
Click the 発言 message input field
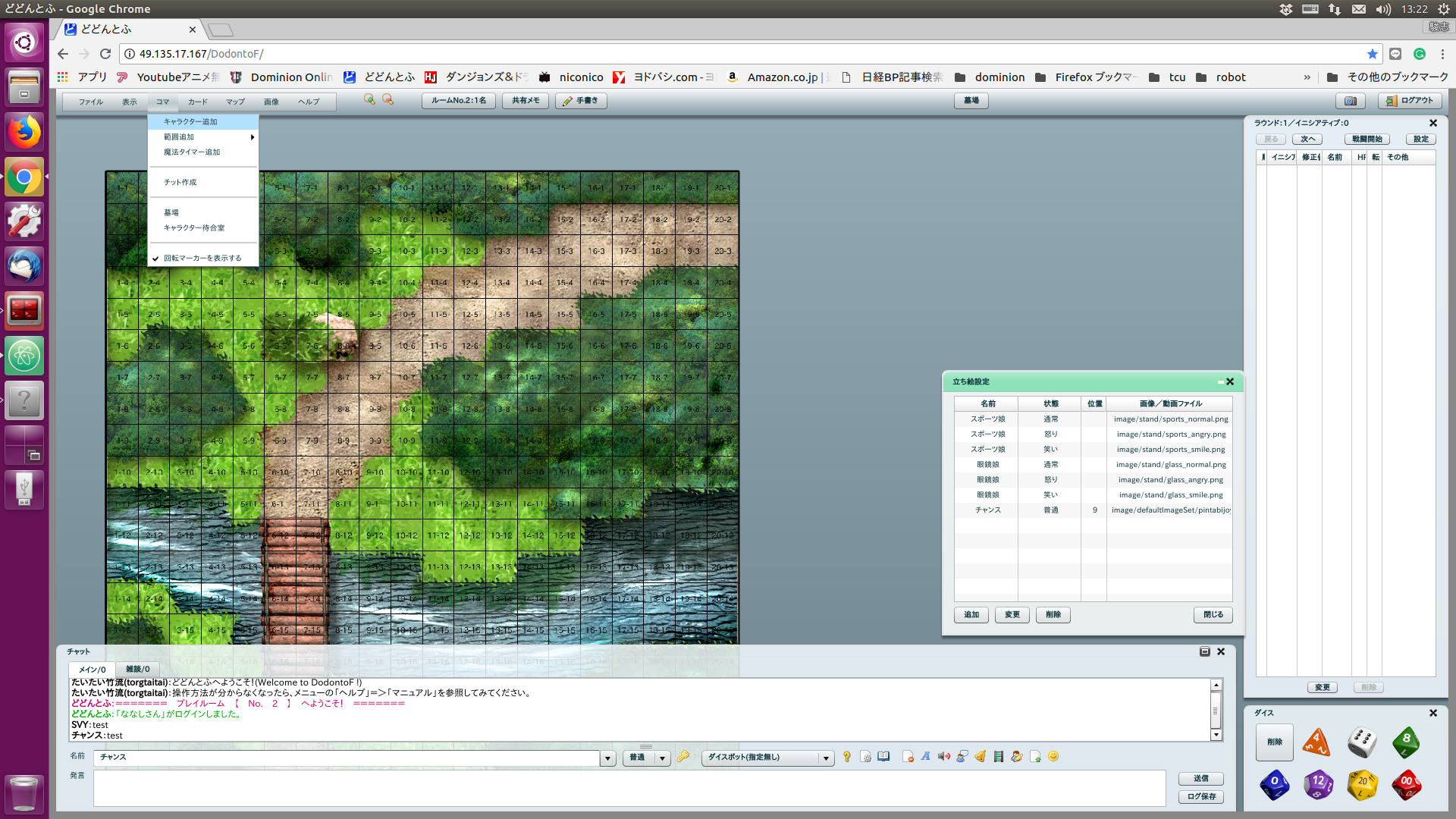pos(629,789)
